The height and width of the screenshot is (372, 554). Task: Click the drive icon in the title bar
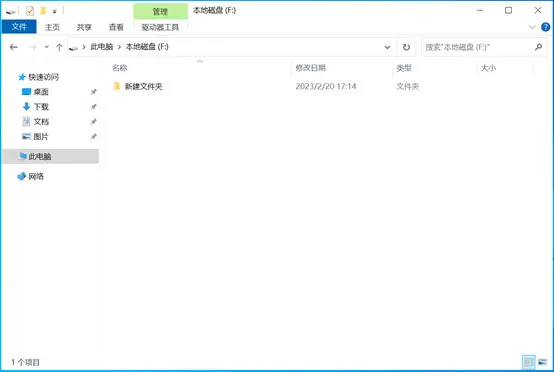(x=11, y=11)
